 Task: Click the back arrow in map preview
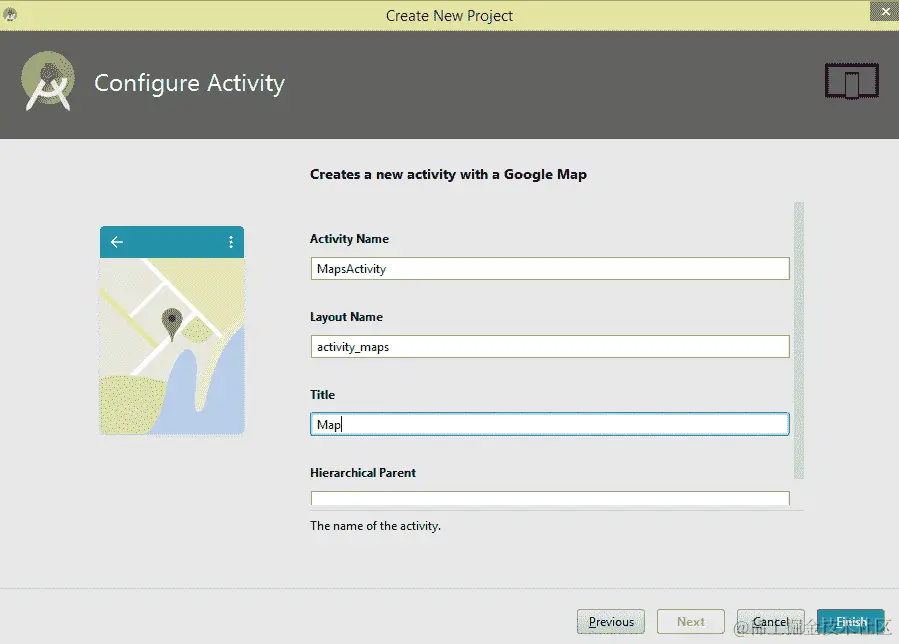pos(117,242)
